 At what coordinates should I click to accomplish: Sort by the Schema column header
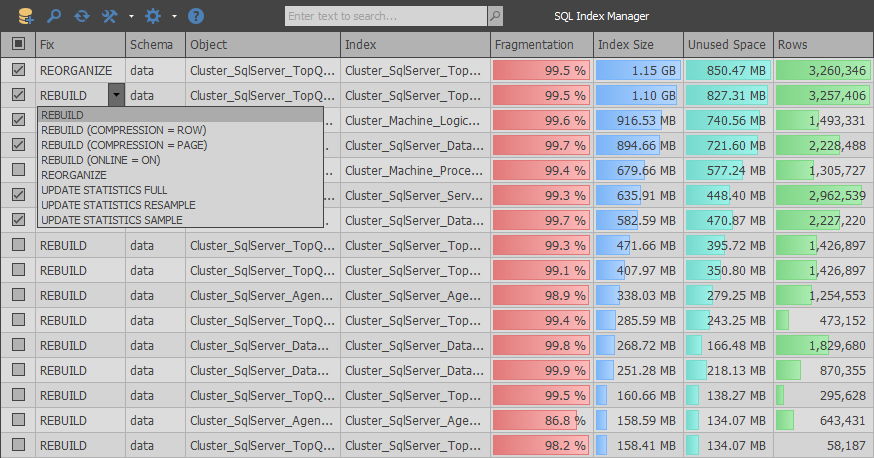[x=156, y=45]
